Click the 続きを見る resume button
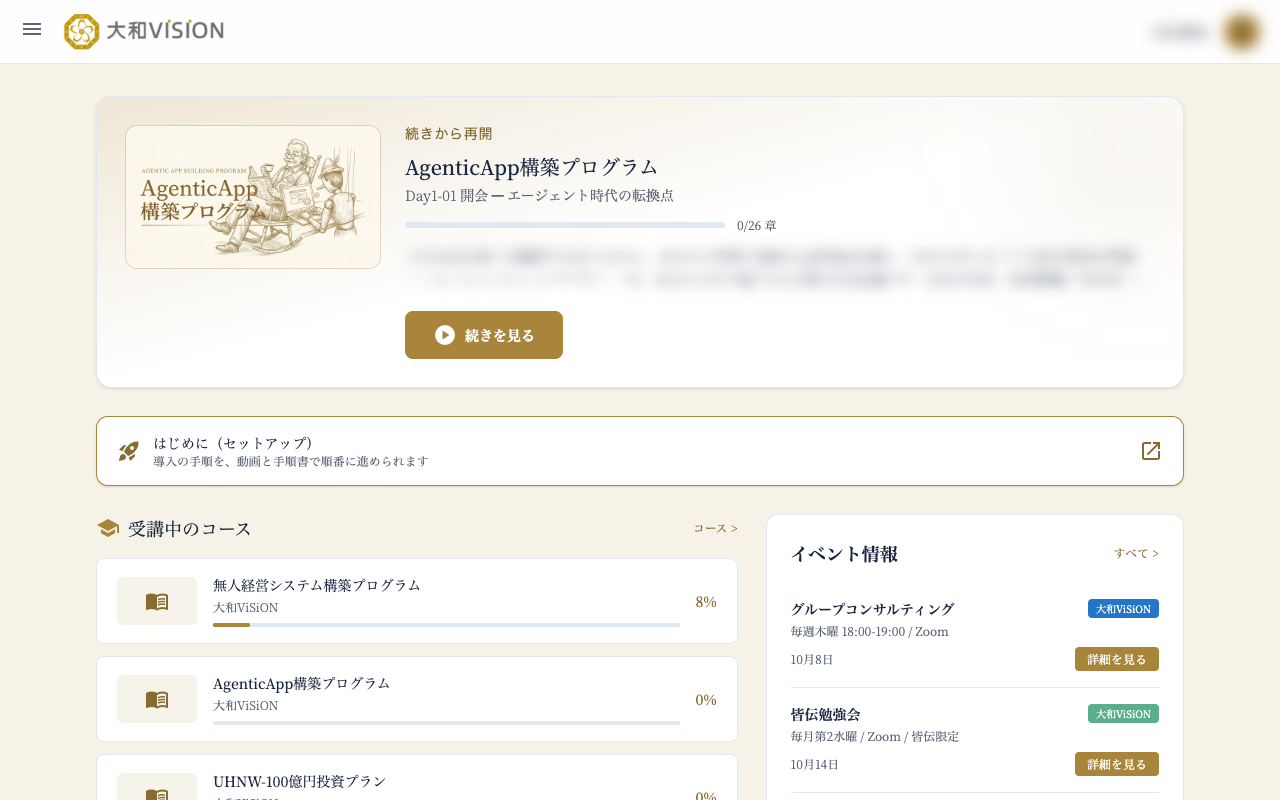The height and width of the screenshot is (800, 1280). tap(484, 335)
